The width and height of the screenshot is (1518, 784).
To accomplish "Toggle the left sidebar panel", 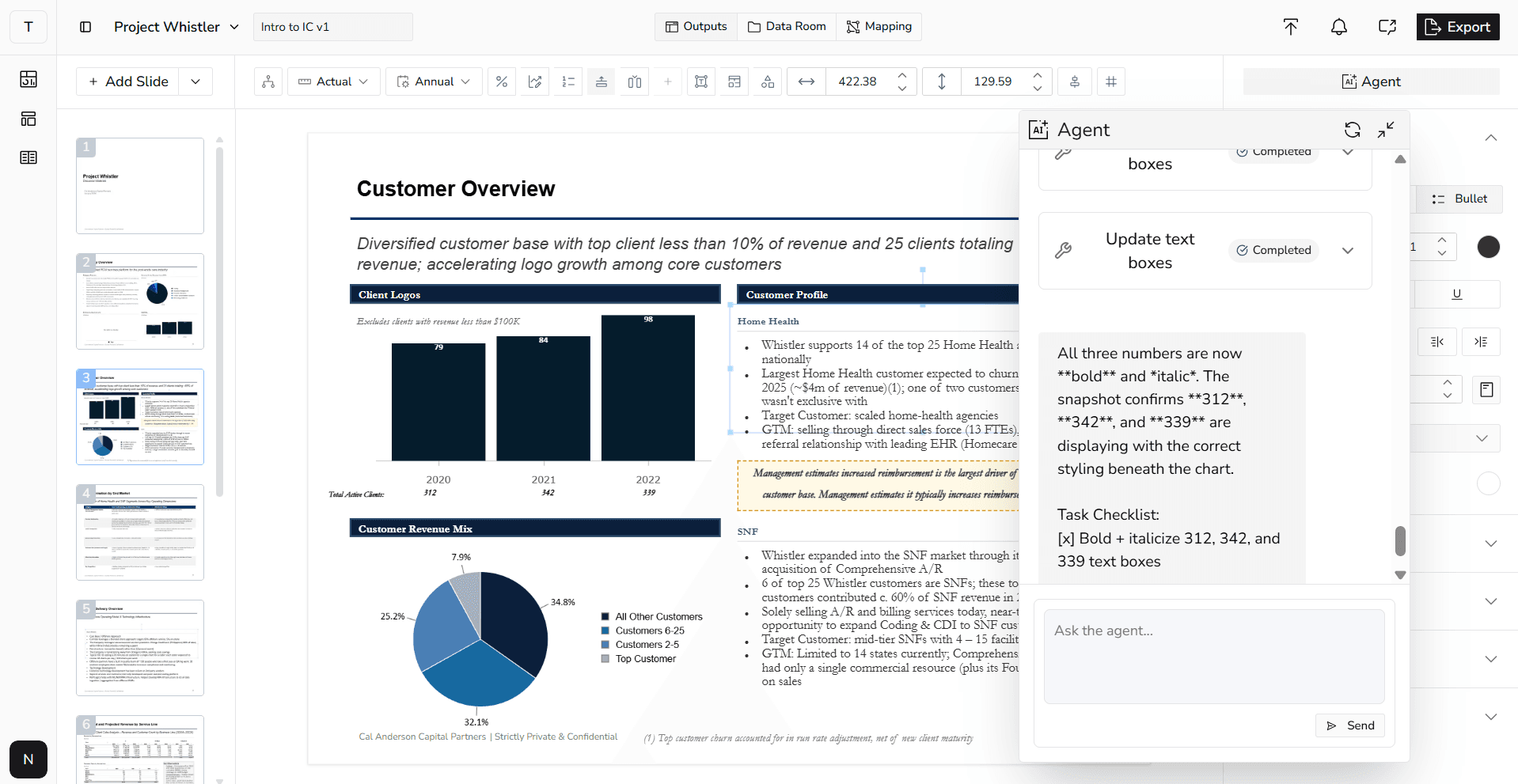I will point(85,26).
